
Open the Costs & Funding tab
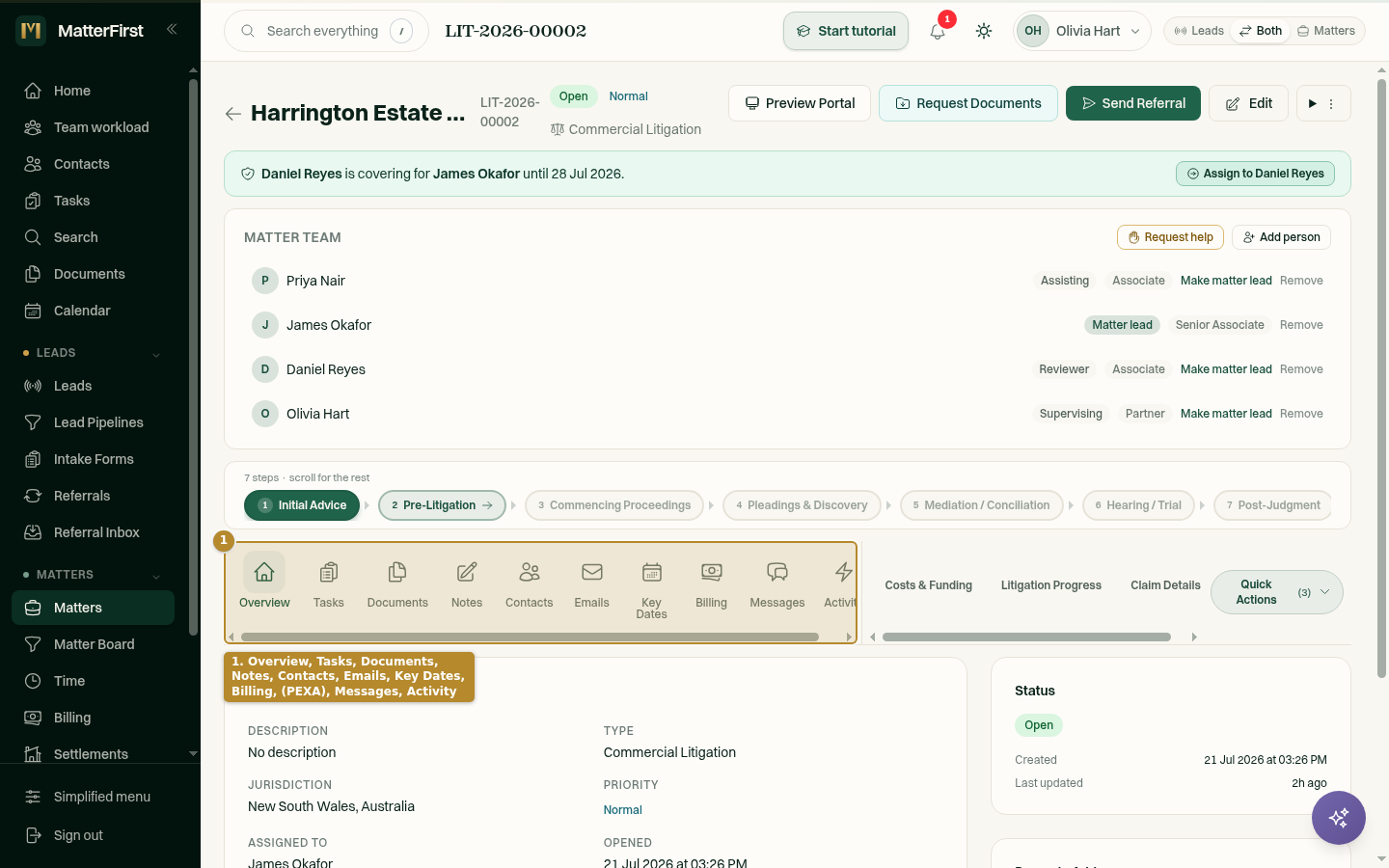point(929,585)
